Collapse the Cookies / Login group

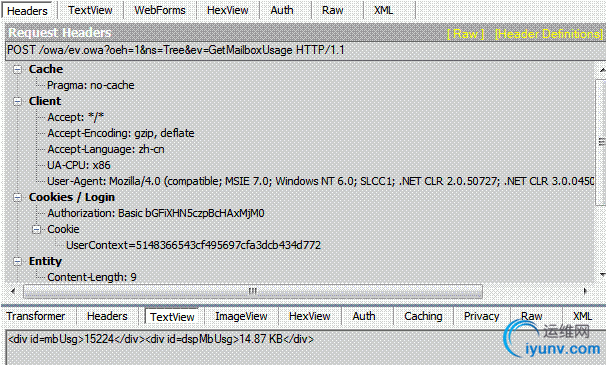coord(17,197)
